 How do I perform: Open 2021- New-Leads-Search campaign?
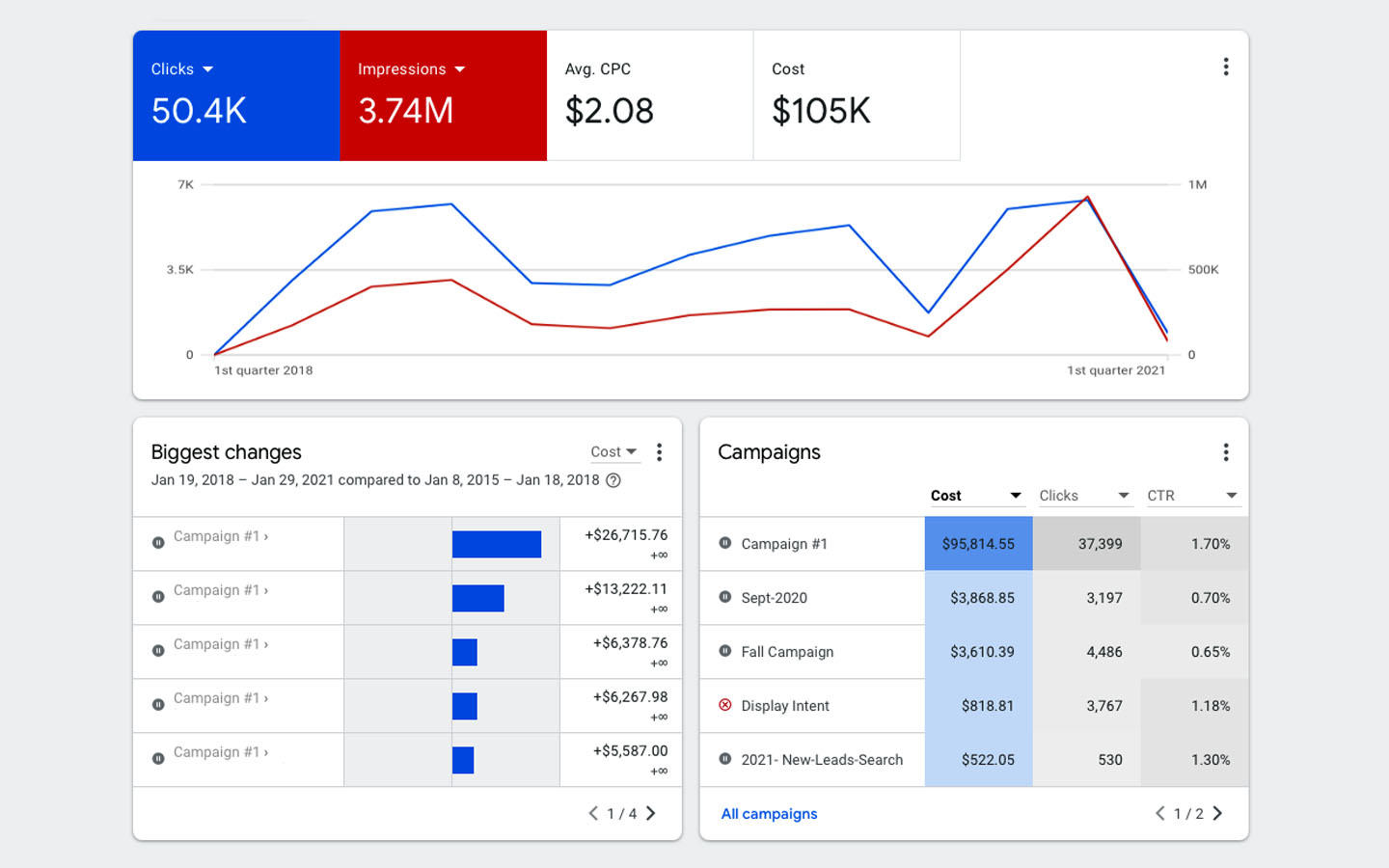(822, 760)
